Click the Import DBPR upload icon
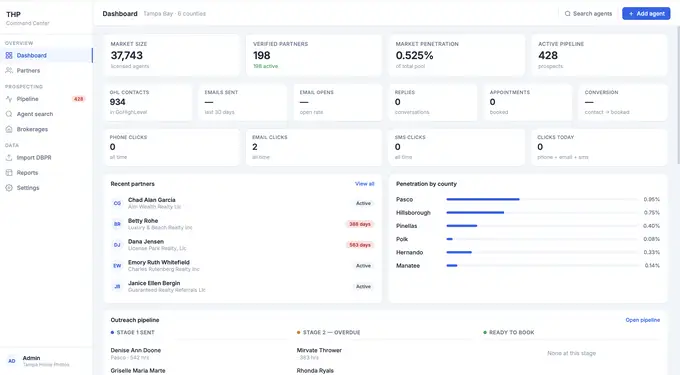Image resolution: width=680 pixels, height=375 pixels. tap(9, 157)
